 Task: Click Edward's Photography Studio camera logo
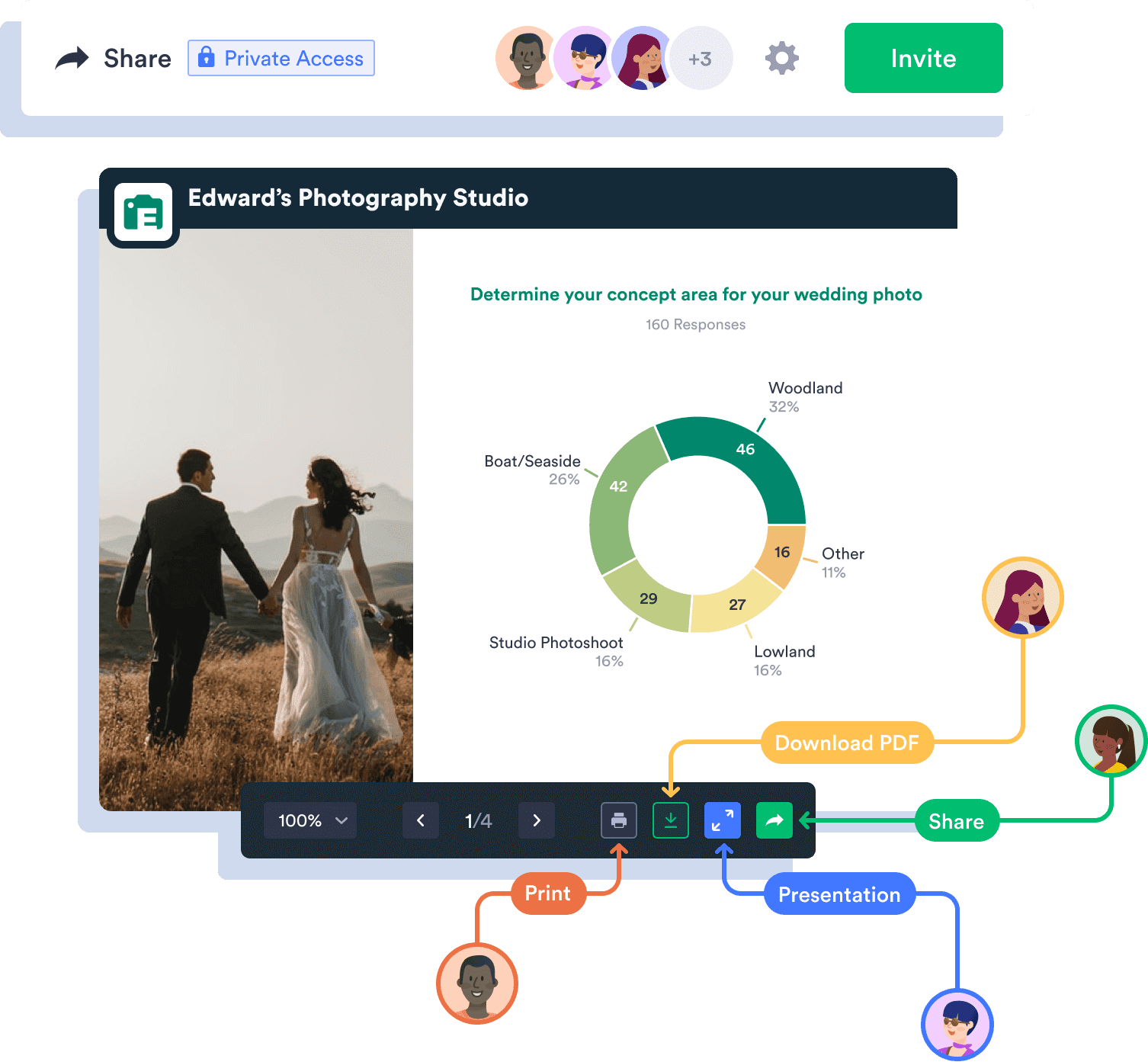click(143, 212)
